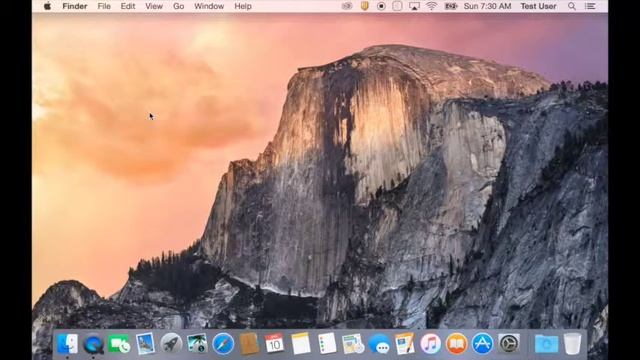Click the circular record status icon

click(x=381, y=6)
